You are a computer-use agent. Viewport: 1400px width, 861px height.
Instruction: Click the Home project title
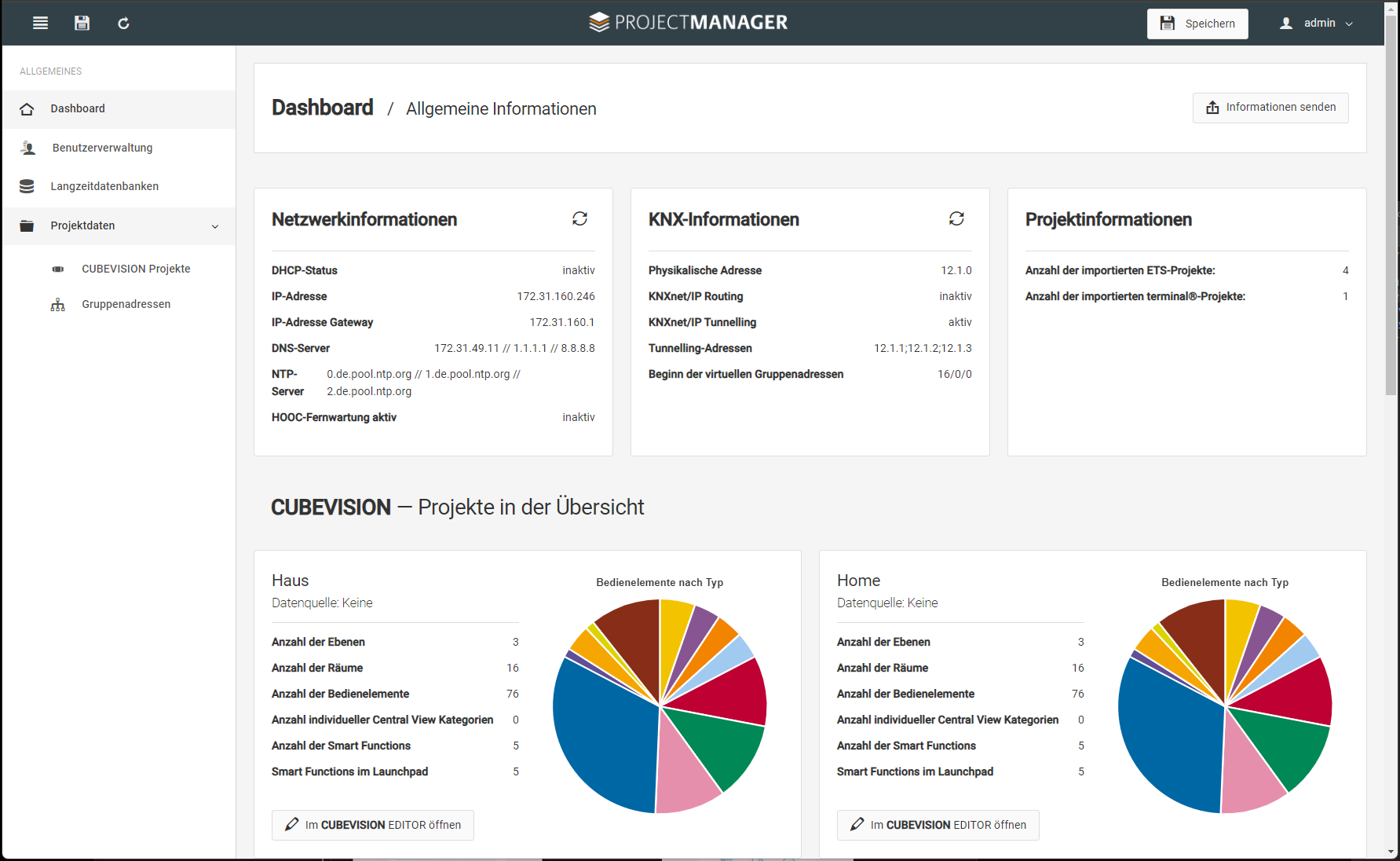(858, 581)
